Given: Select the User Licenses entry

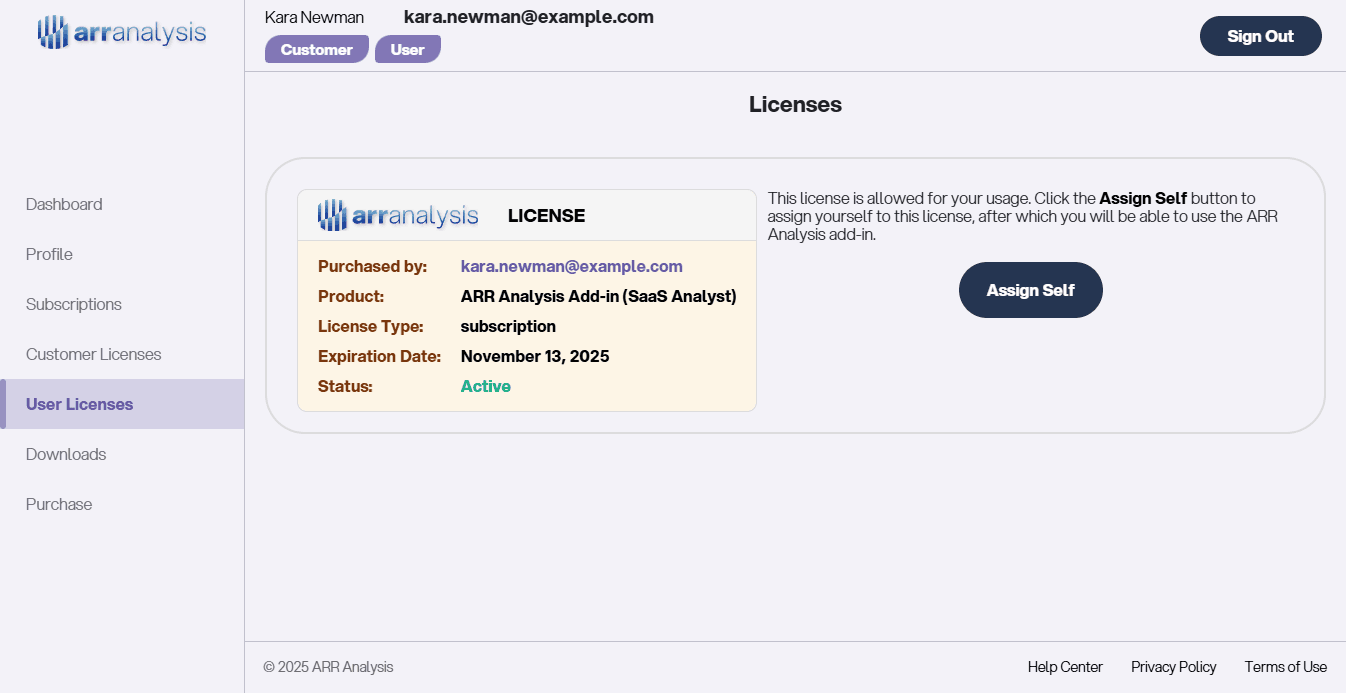Looking at the screenshot, I should point(79,404).
